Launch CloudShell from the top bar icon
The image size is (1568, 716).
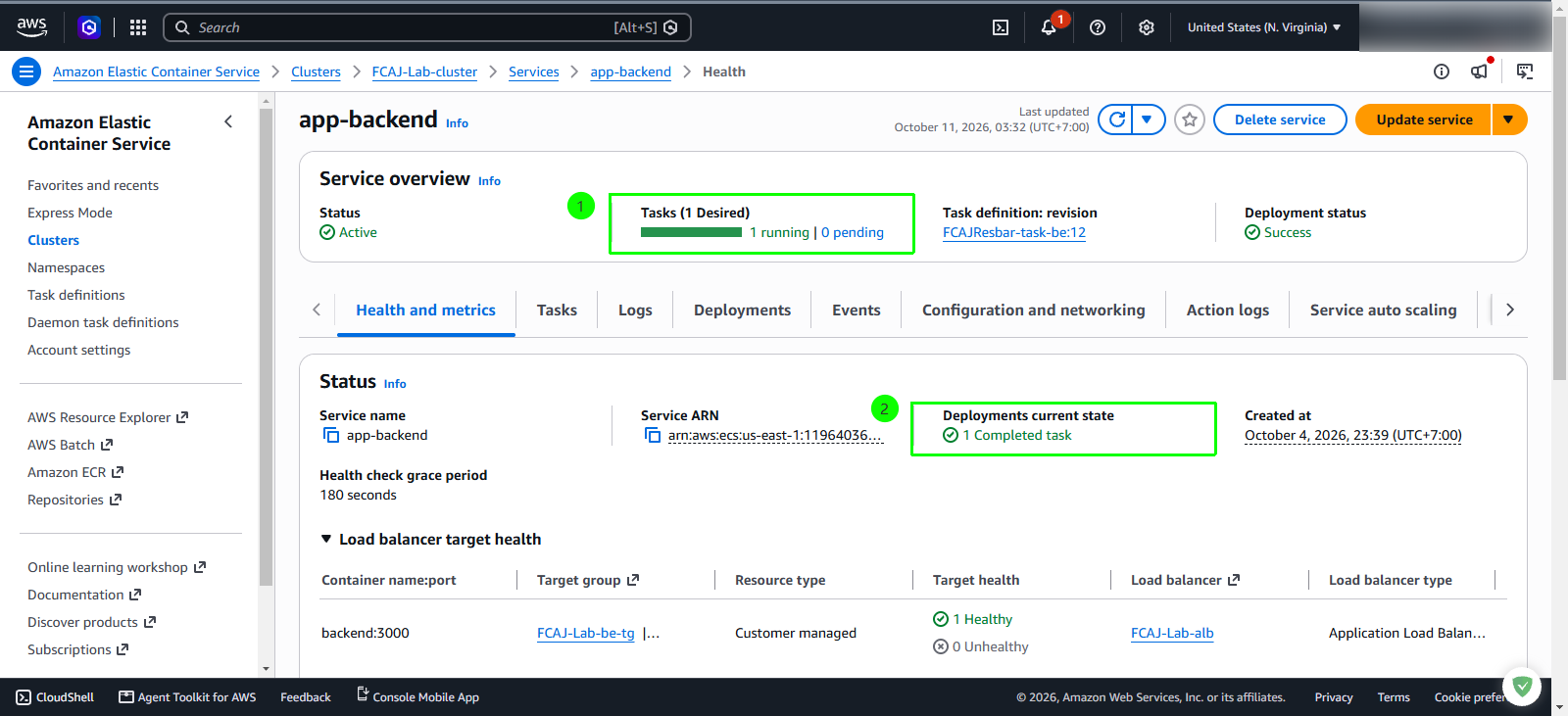pos(1001,27)
